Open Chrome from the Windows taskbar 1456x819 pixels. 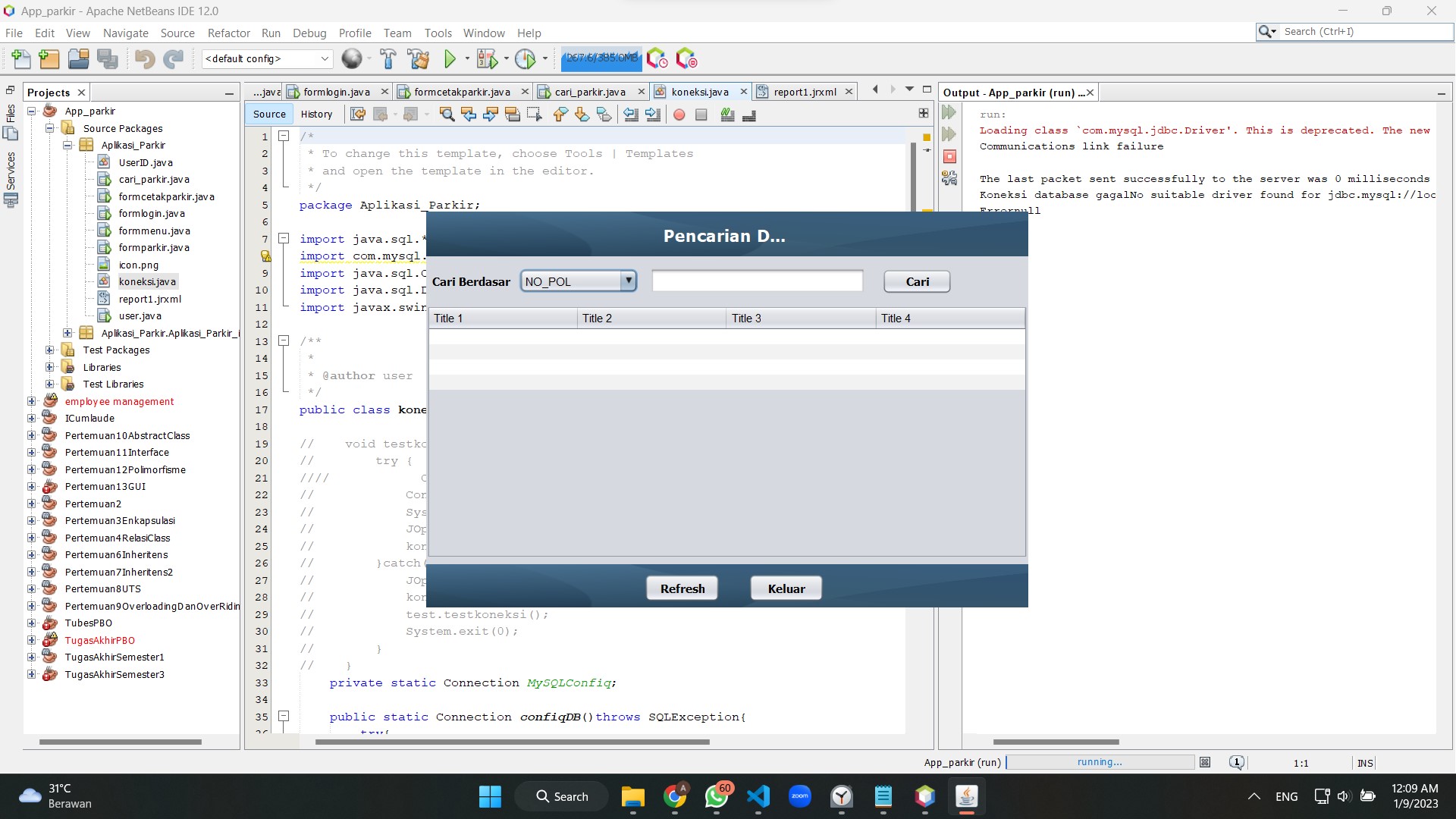675,796
